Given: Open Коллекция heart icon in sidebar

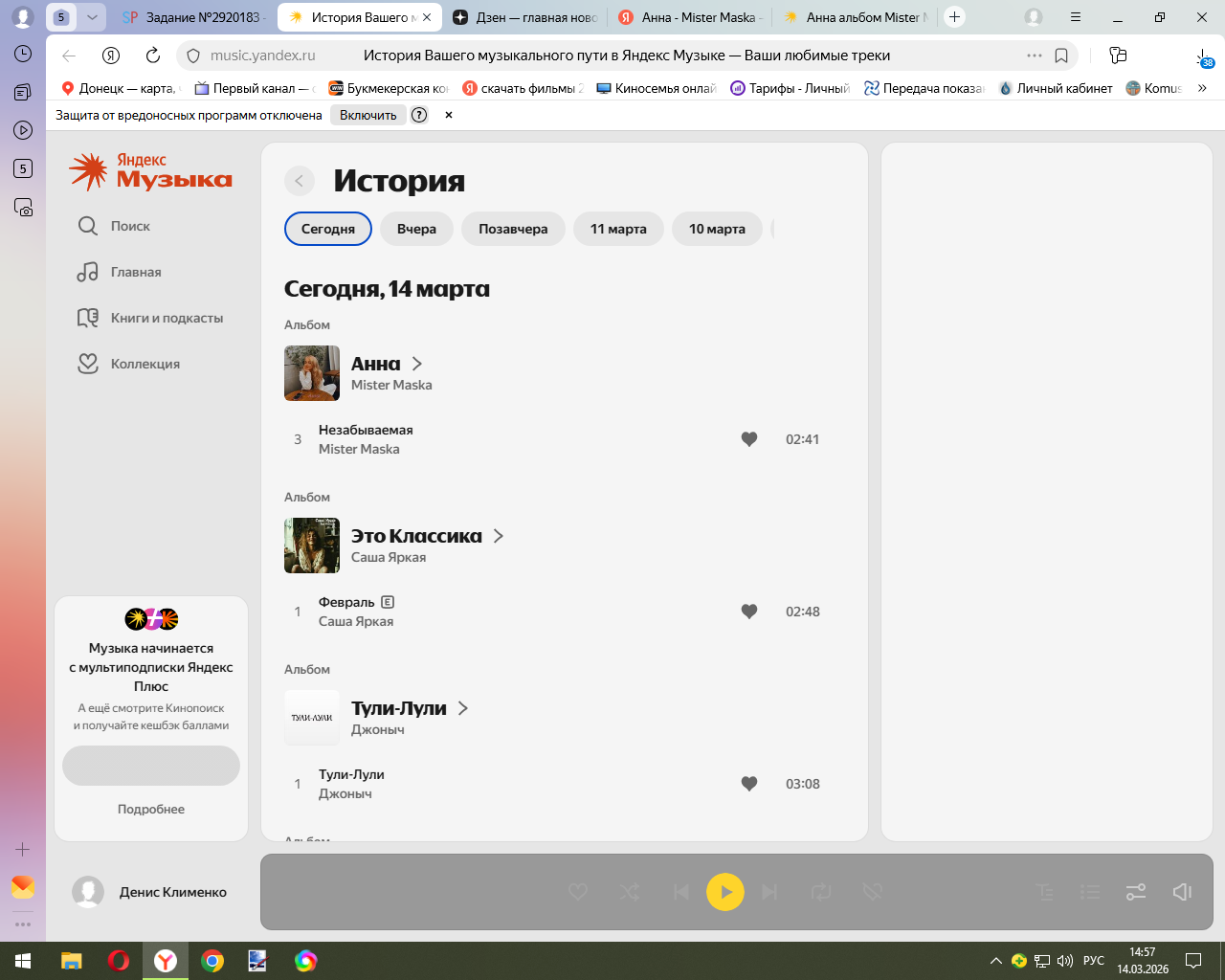Looking at the screenshot, I should click(88, 364).
